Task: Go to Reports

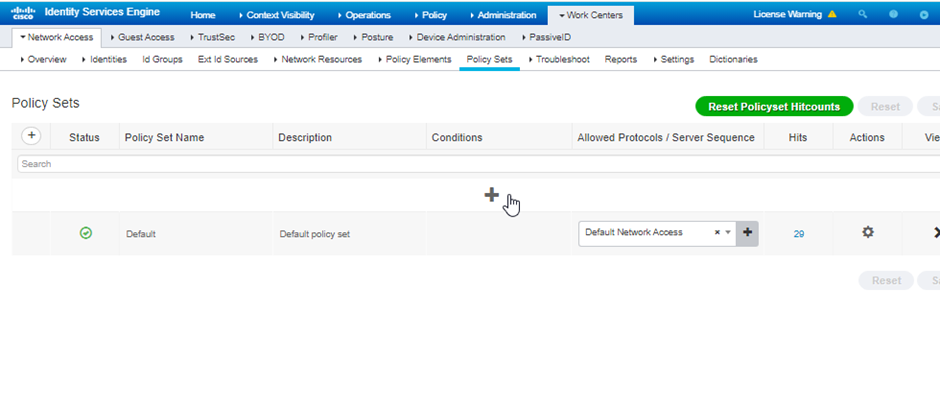Action: click(x=620, y=59)
